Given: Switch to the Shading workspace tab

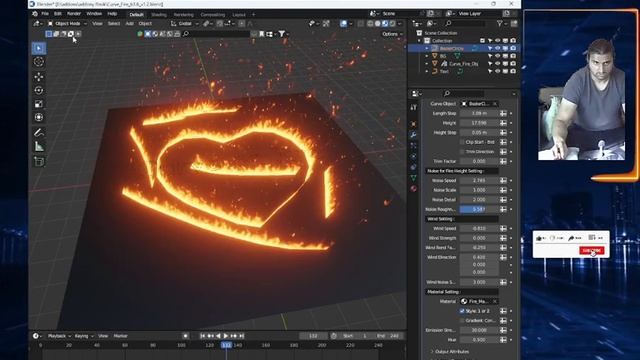Looking at the screenshot, I should 159,15.
